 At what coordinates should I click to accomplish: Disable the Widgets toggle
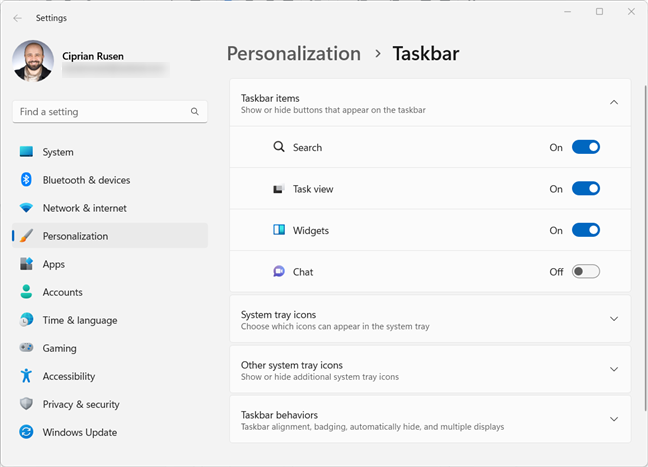pos(586,230)
